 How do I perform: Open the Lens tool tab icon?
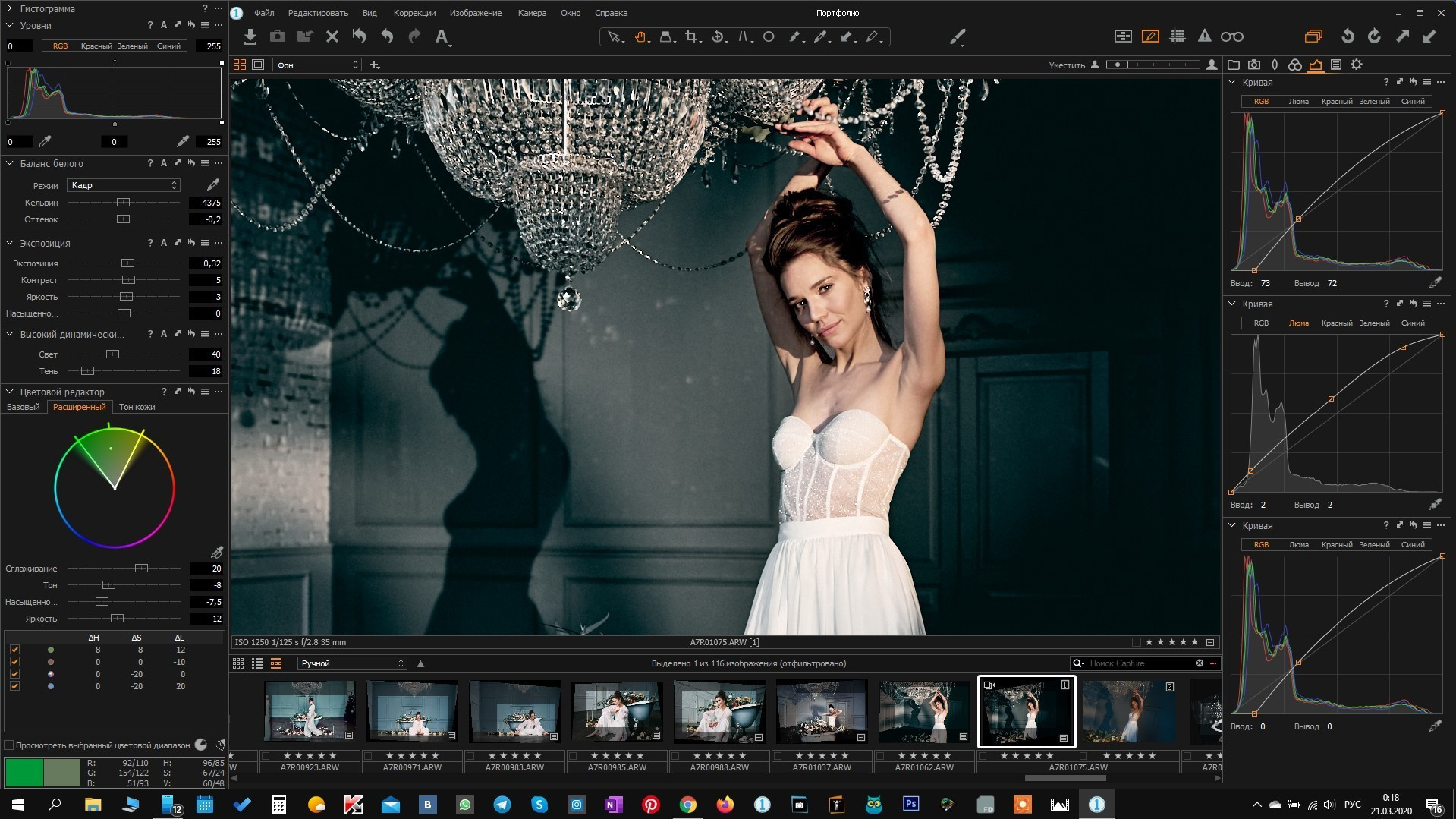[1275, 65]
